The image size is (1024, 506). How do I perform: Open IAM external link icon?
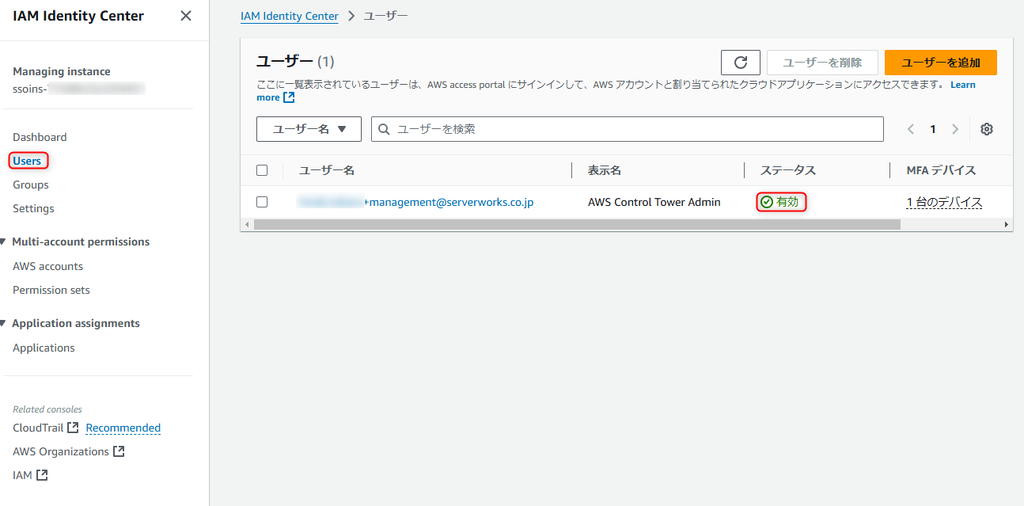click(42, 475)
